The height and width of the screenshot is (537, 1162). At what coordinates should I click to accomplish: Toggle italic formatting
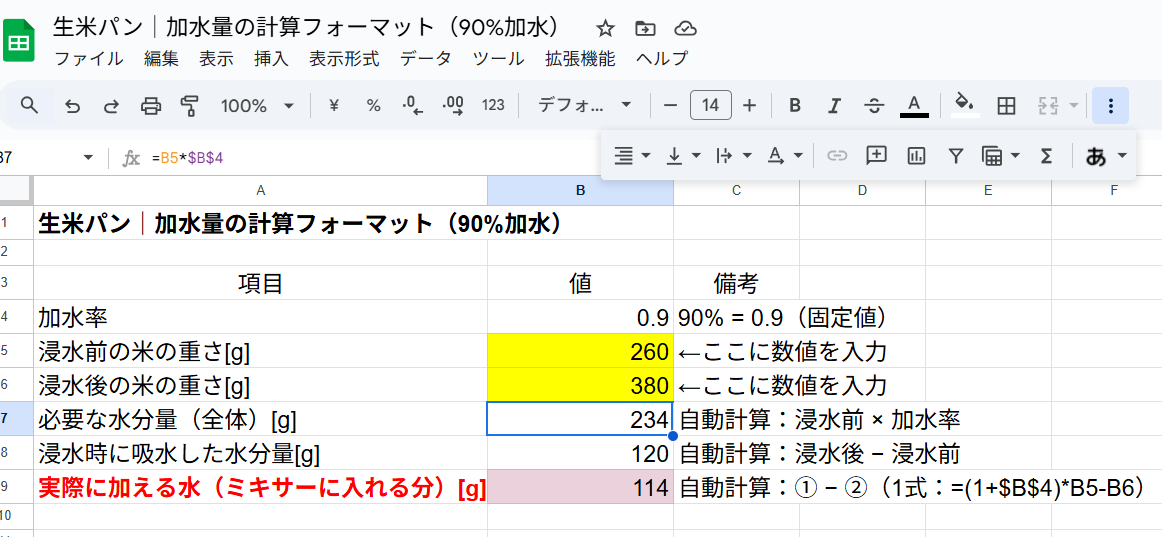834,105
